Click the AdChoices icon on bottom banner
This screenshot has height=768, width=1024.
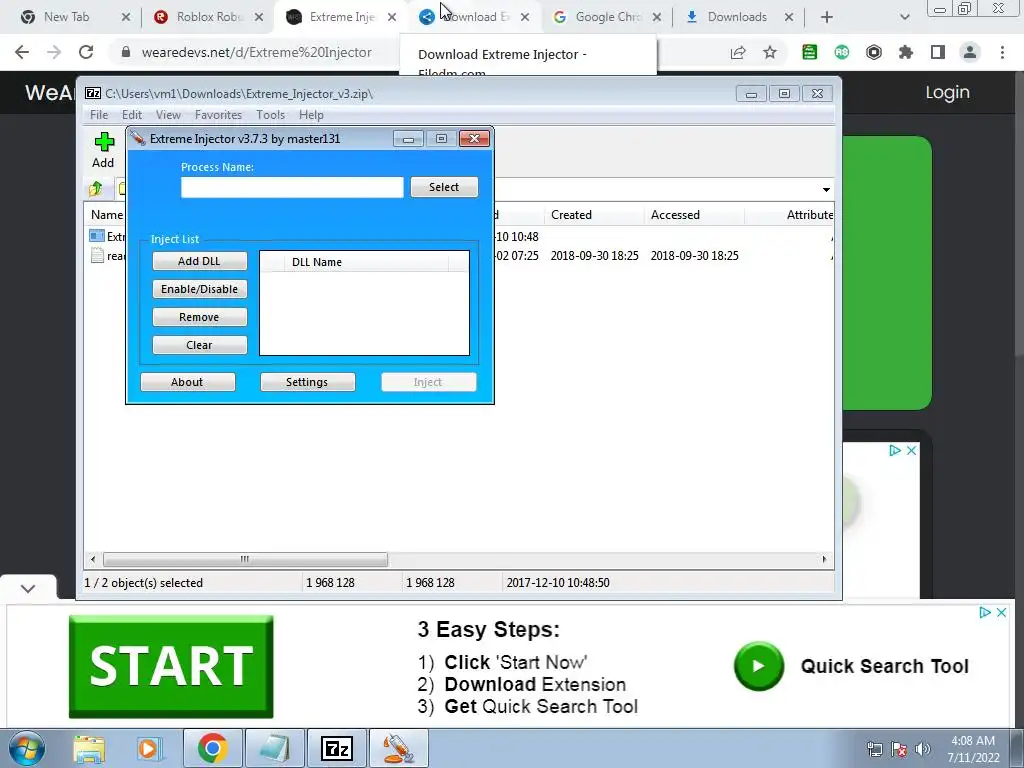(984, 613)
